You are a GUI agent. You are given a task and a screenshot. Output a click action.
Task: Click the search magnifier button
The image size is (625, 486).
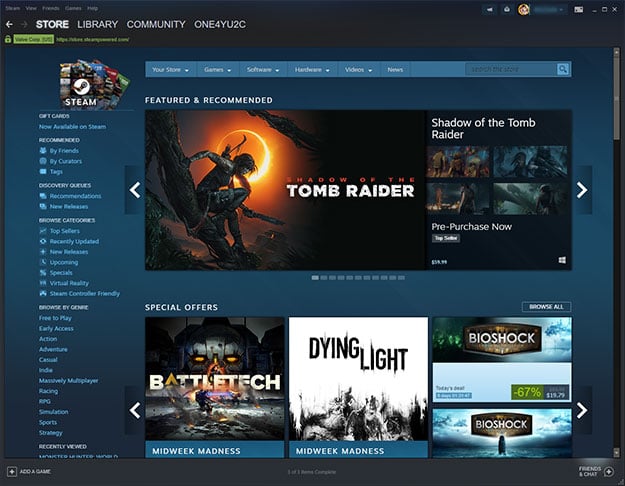[x=562, y=69]
